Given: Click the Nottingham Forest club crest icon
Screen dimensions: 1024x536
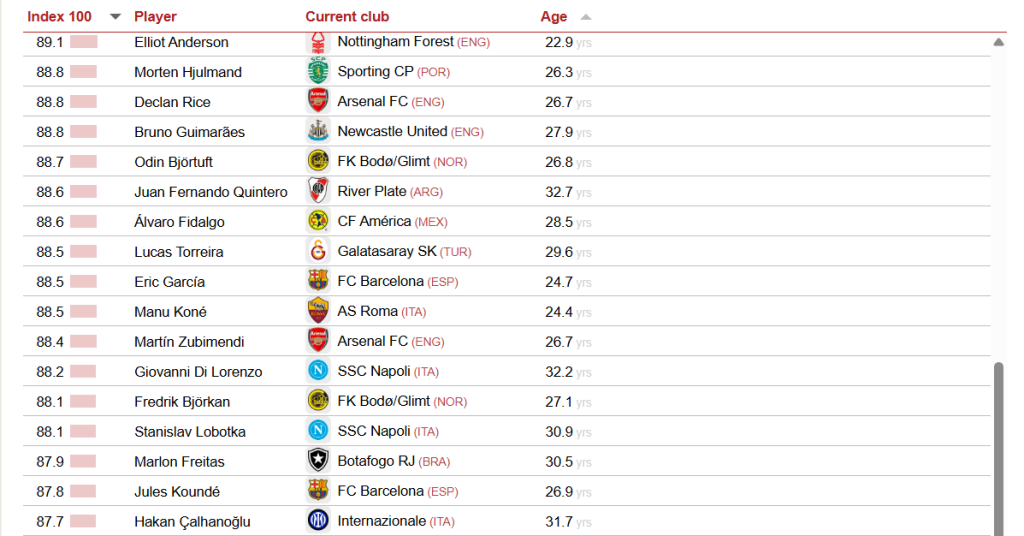Looking at the screenshot, I should (318, 42).
